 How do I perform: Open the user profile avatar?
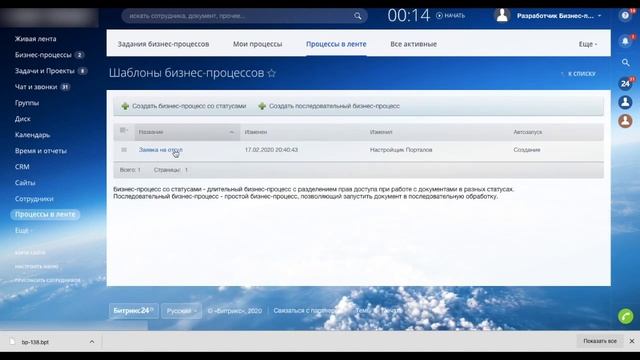point(502,16)
